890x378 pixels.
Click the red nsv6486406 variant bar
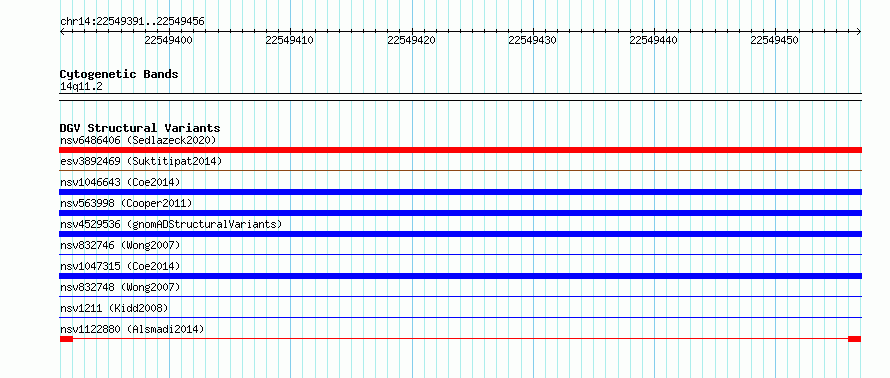pos(460,150)
